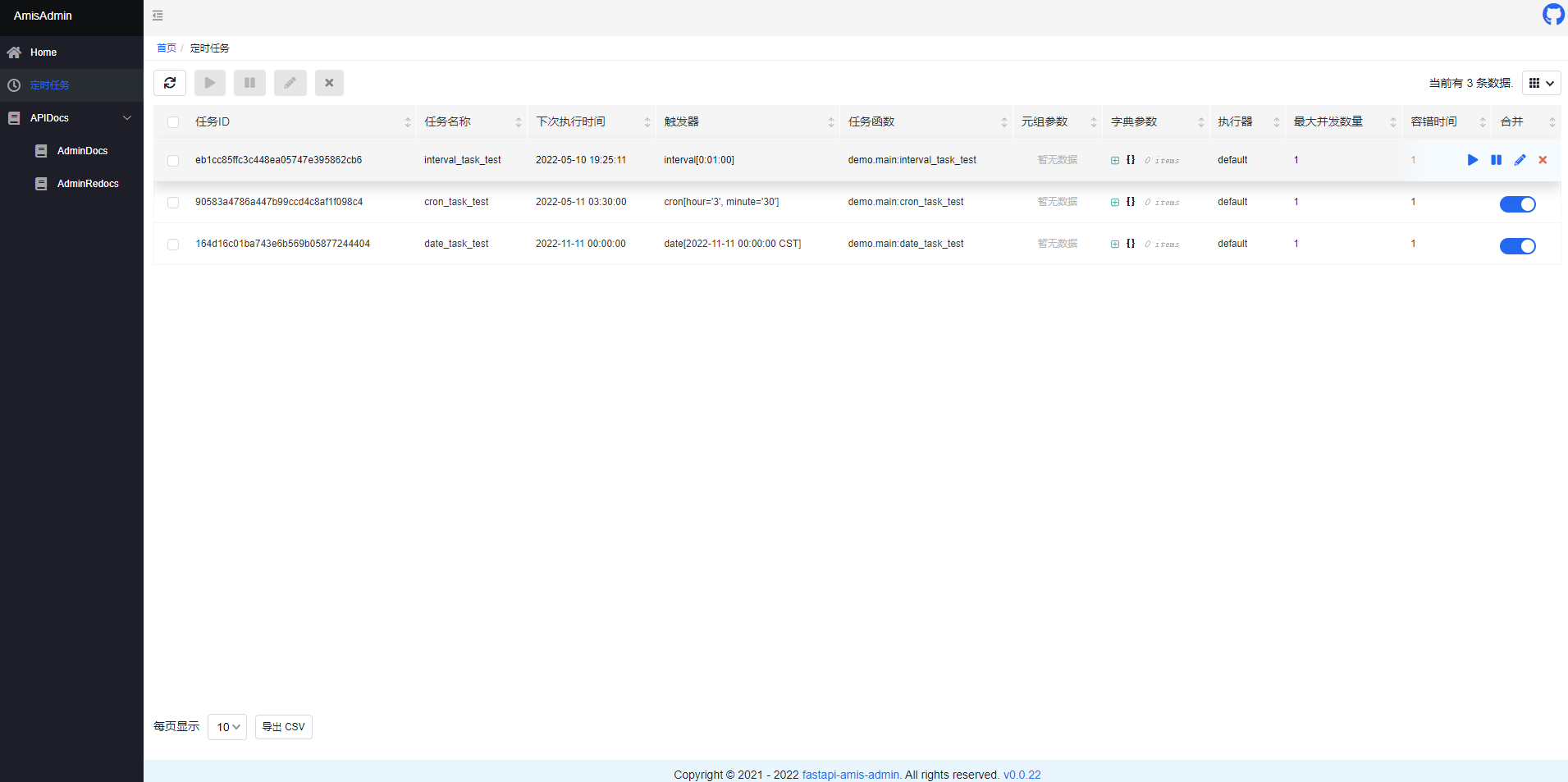1568x782 pixels.
Task: Sort by 容错时间 column sort icon
Action: point(1483,122)
